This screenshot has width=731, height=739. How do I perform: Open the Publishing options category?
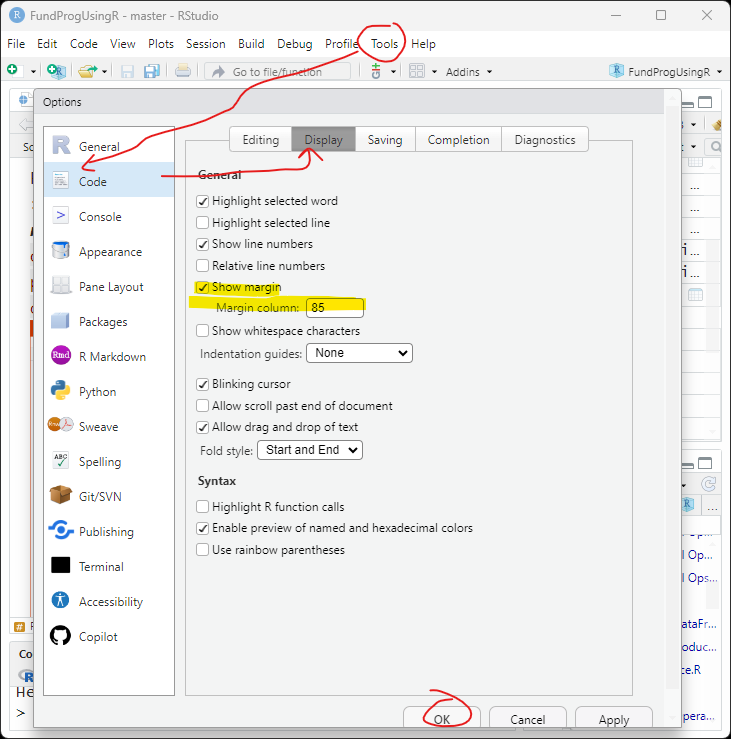[109, 531]
